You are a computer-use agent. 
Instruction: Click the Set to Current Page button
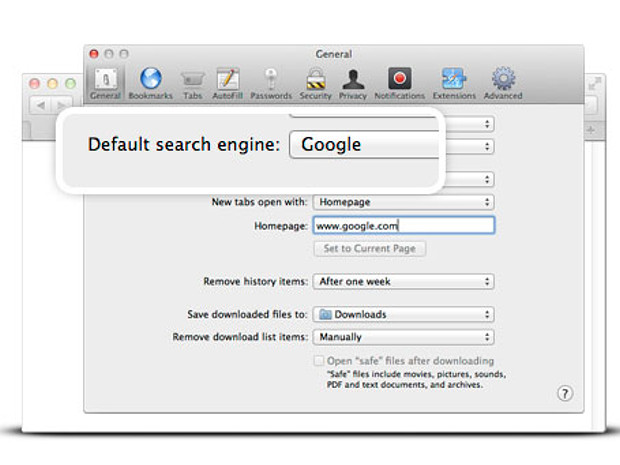coord(370,249)
